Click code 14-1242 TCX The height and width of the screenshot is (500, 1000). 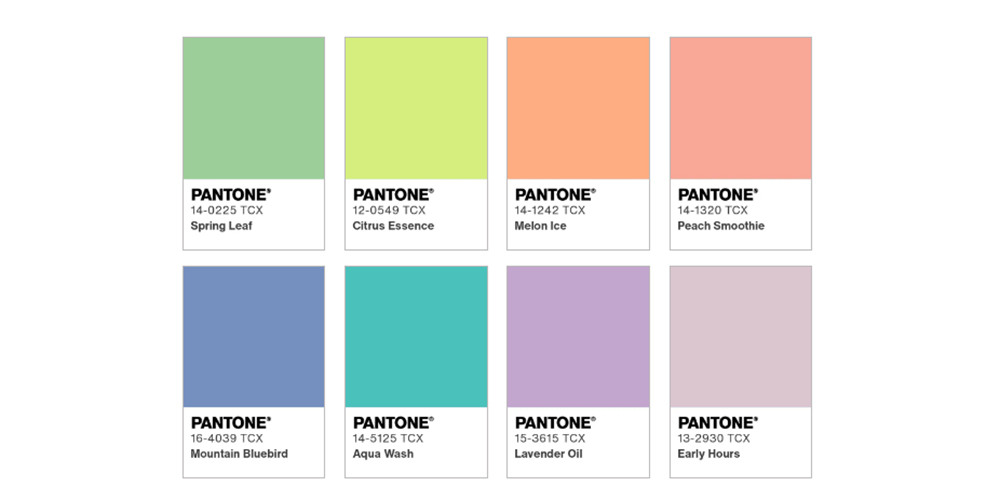pyautogui.click(x=550, y=210)
